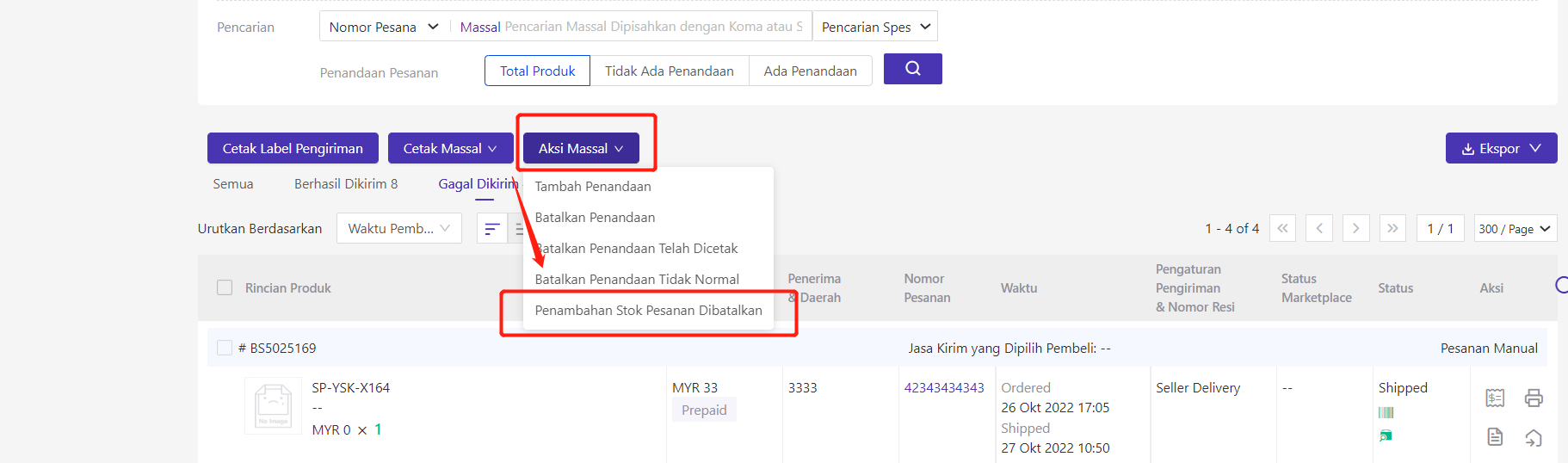Go to last page double-arrow icon
The width and height of the screenshot is (1568, 463).
(x=1392, y=228)
